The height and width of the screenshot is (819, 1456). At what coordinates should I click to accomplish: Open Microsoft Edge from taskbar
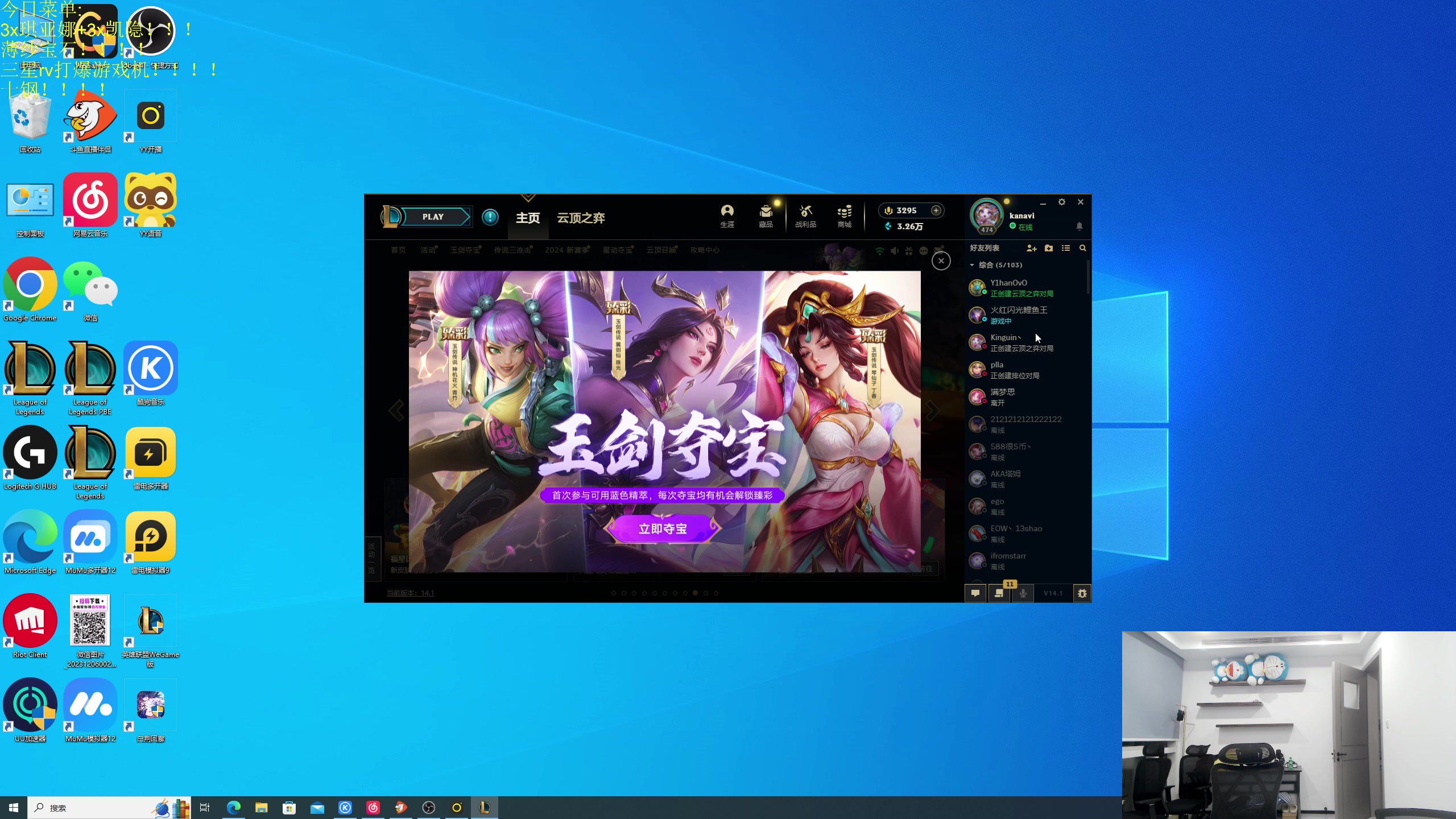[x=234, y=808]
